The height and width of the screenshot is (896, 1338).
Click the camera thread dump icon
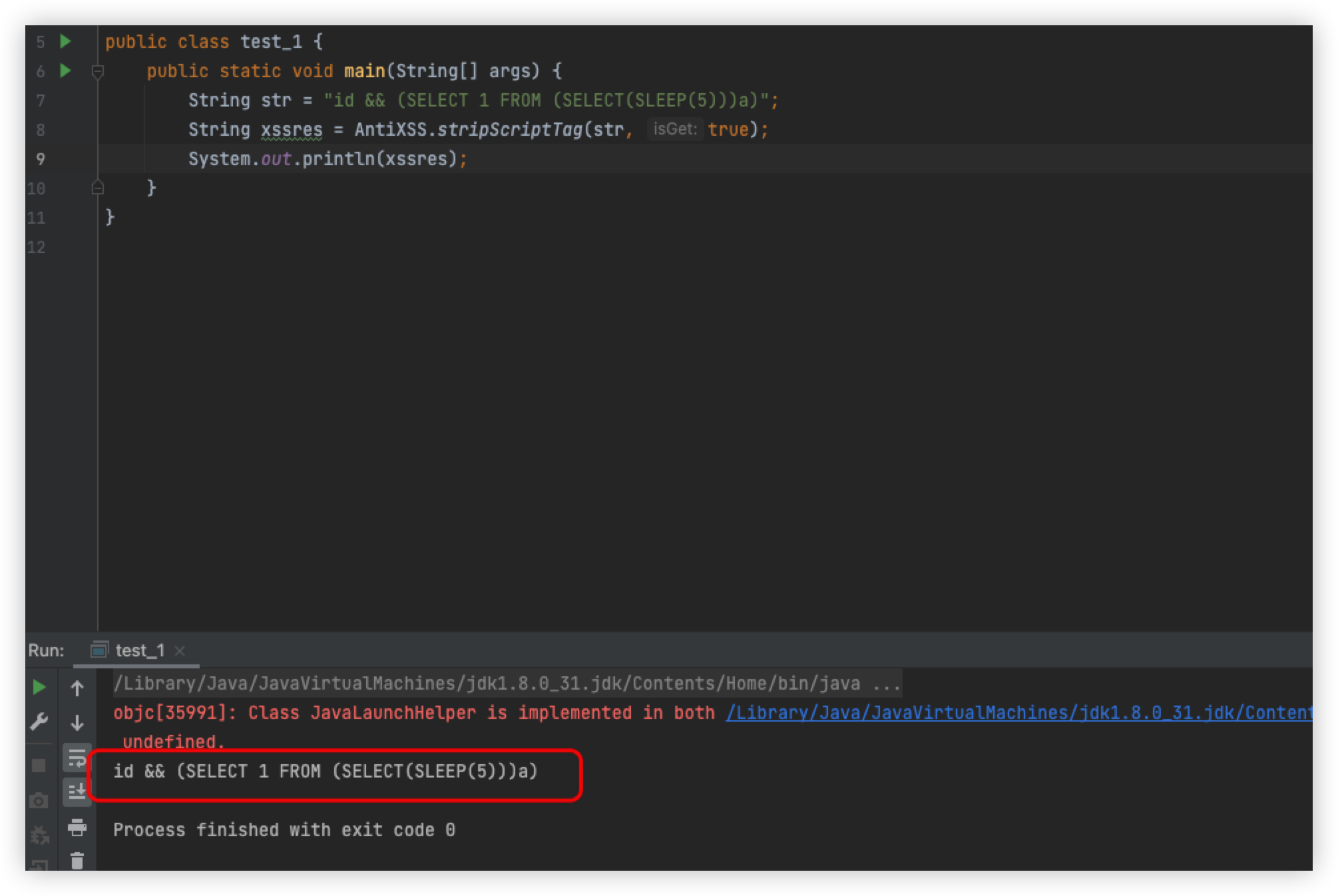tap(39, 800)
